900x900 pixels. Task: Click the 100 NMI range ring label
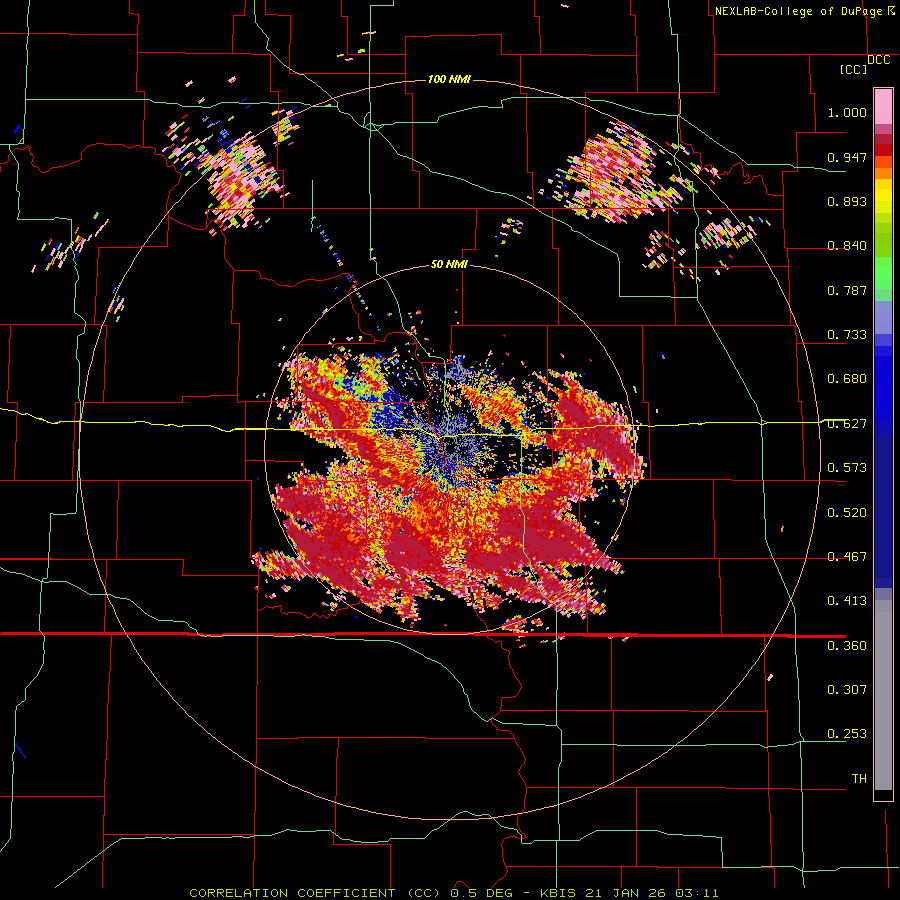pos(449,79)
